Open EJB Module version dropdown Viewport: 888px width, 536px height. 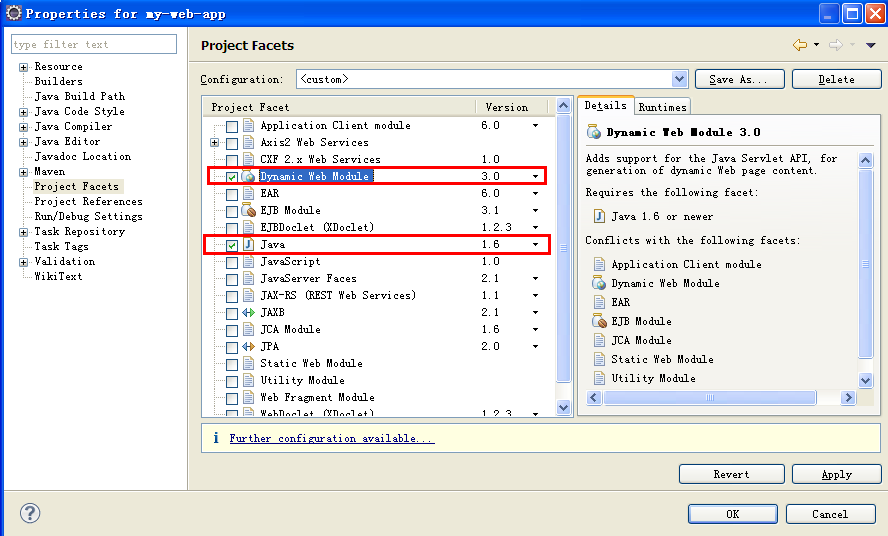[x=535, y=211]
